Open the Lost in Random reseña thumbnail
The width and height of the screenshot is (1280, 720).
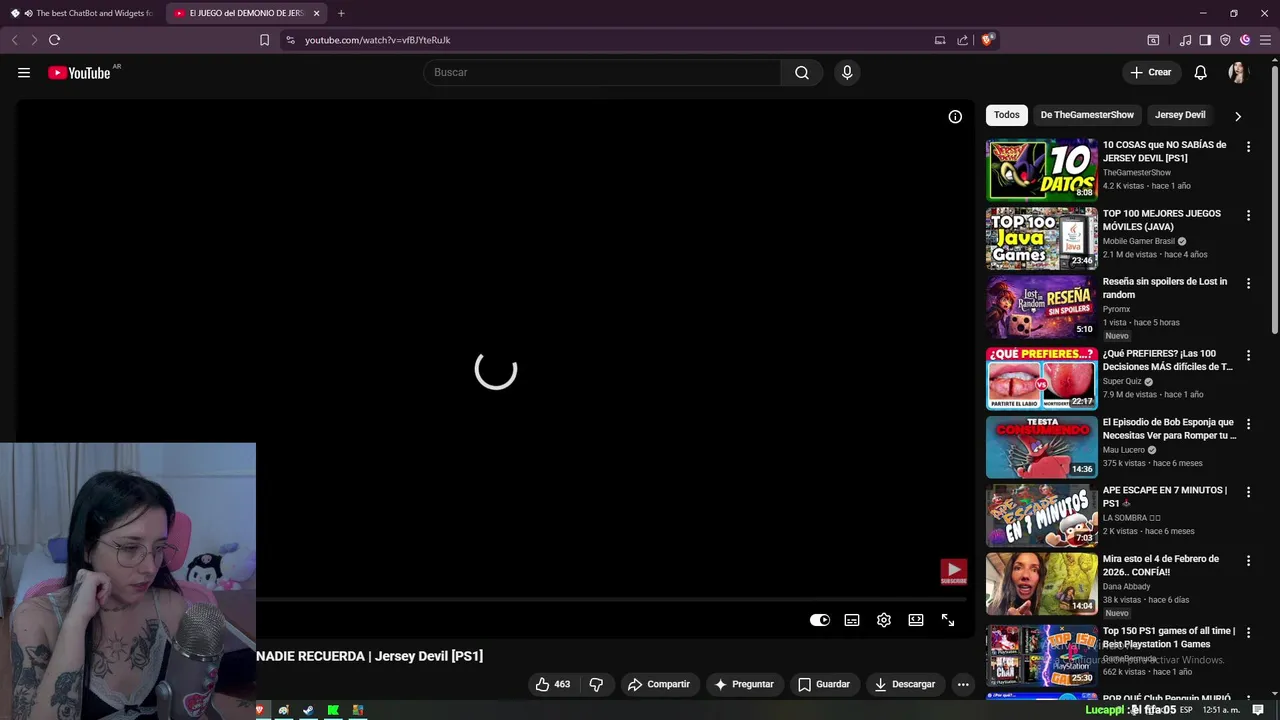(x=1041, y=307)
